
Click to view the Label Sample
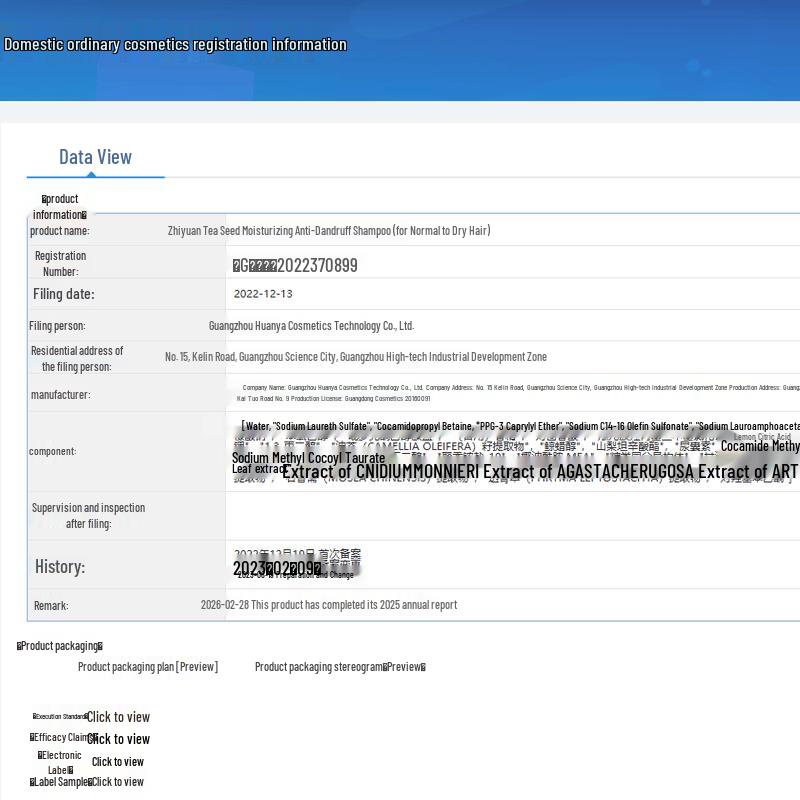click(x=118, y=782)
